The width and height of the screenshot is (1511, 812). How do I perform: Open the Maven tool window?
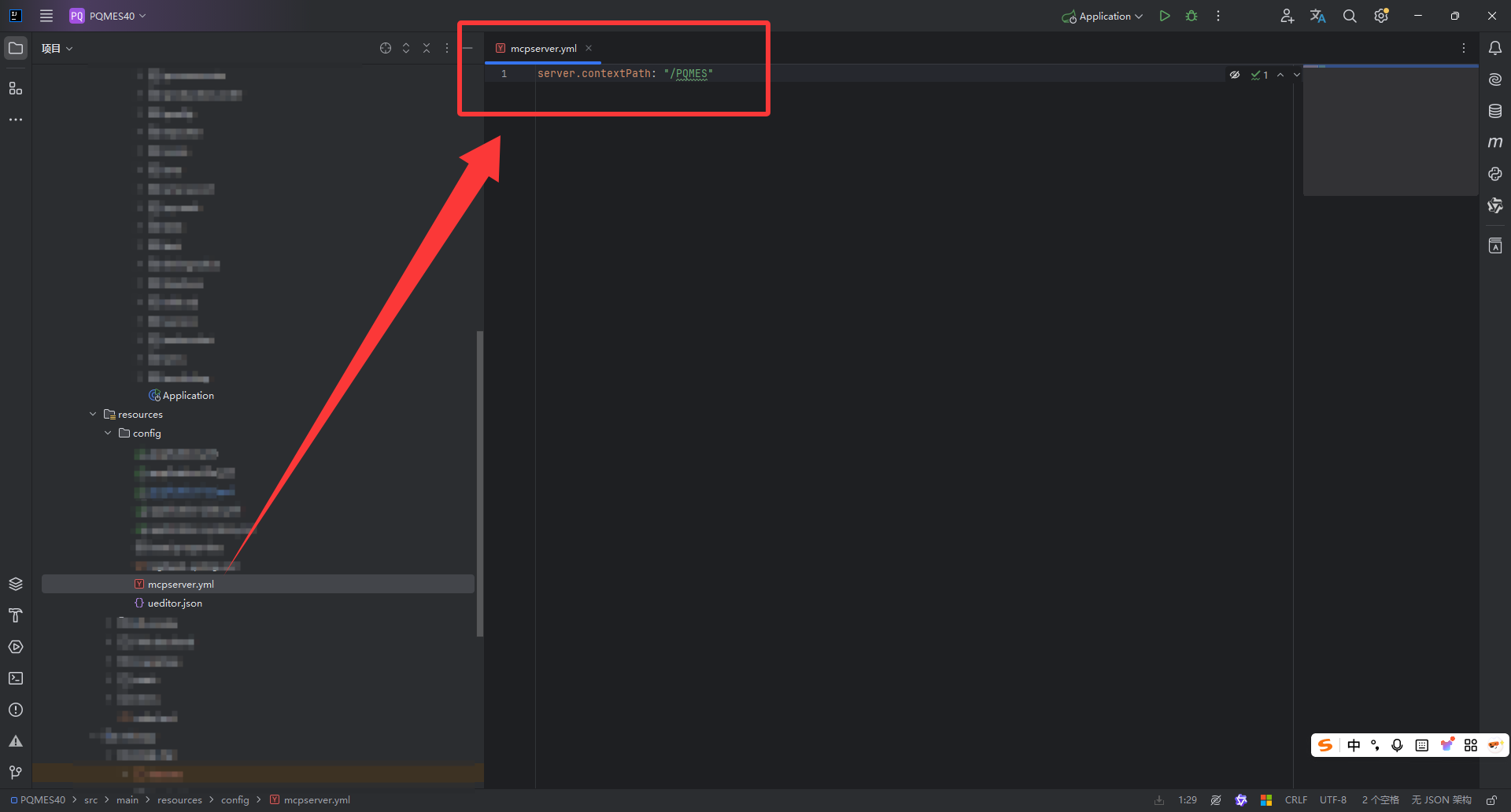pos(1495,142)
